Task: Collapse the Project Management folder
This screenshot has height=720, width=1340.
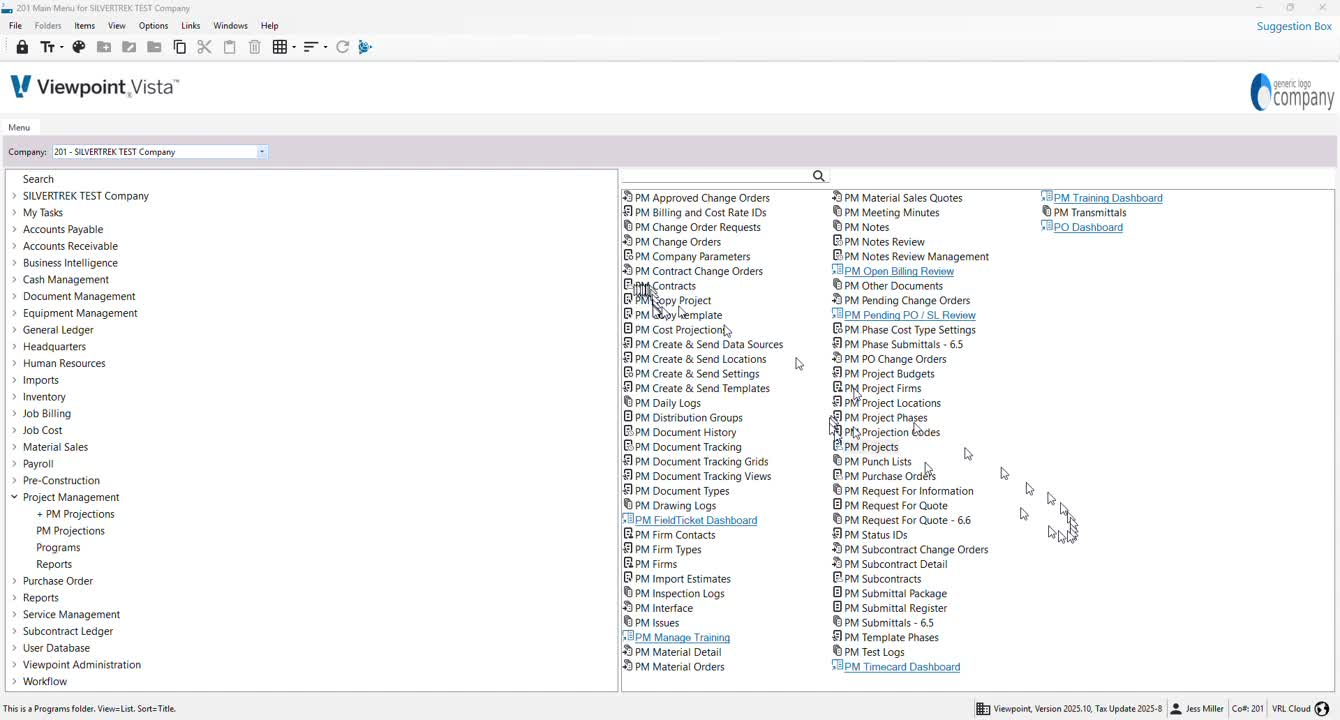Action: pyautogui.click(x=14, y=497)
